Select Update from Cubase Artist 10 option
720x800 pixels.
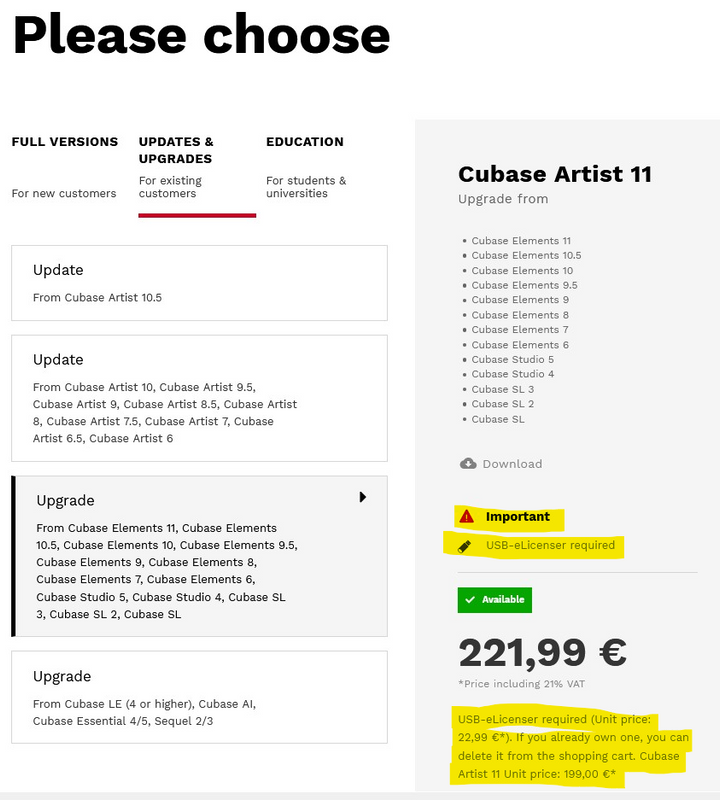[x=199, y=397]
